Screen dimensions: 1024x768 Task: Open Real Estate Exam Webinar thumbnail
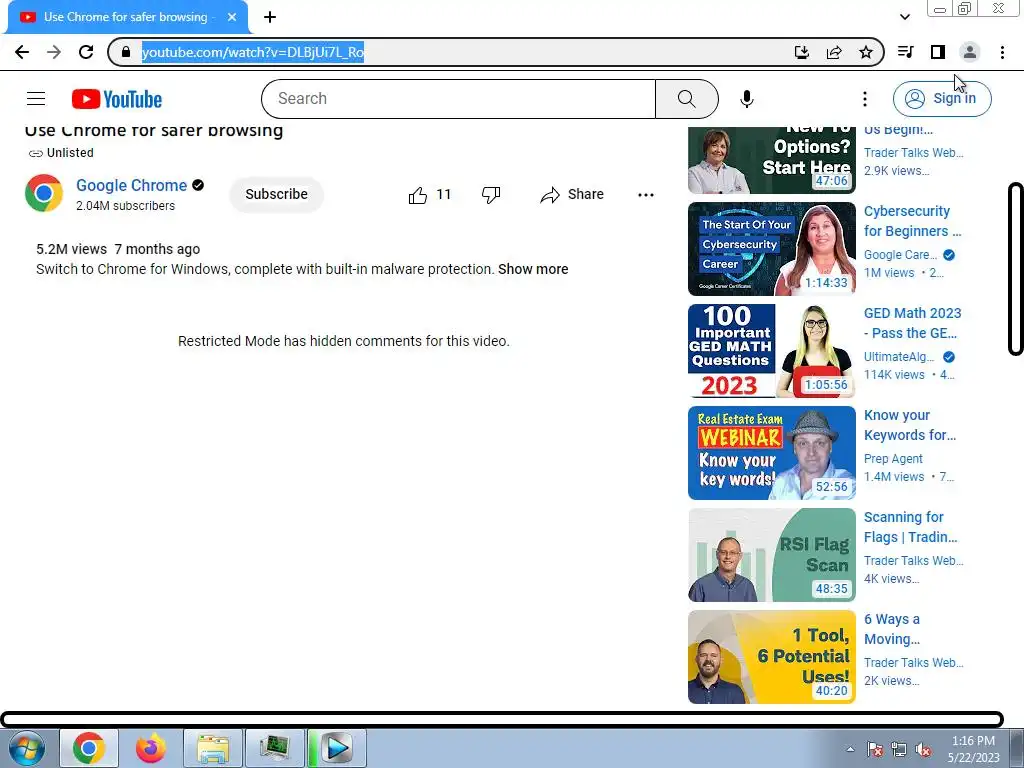771,453
